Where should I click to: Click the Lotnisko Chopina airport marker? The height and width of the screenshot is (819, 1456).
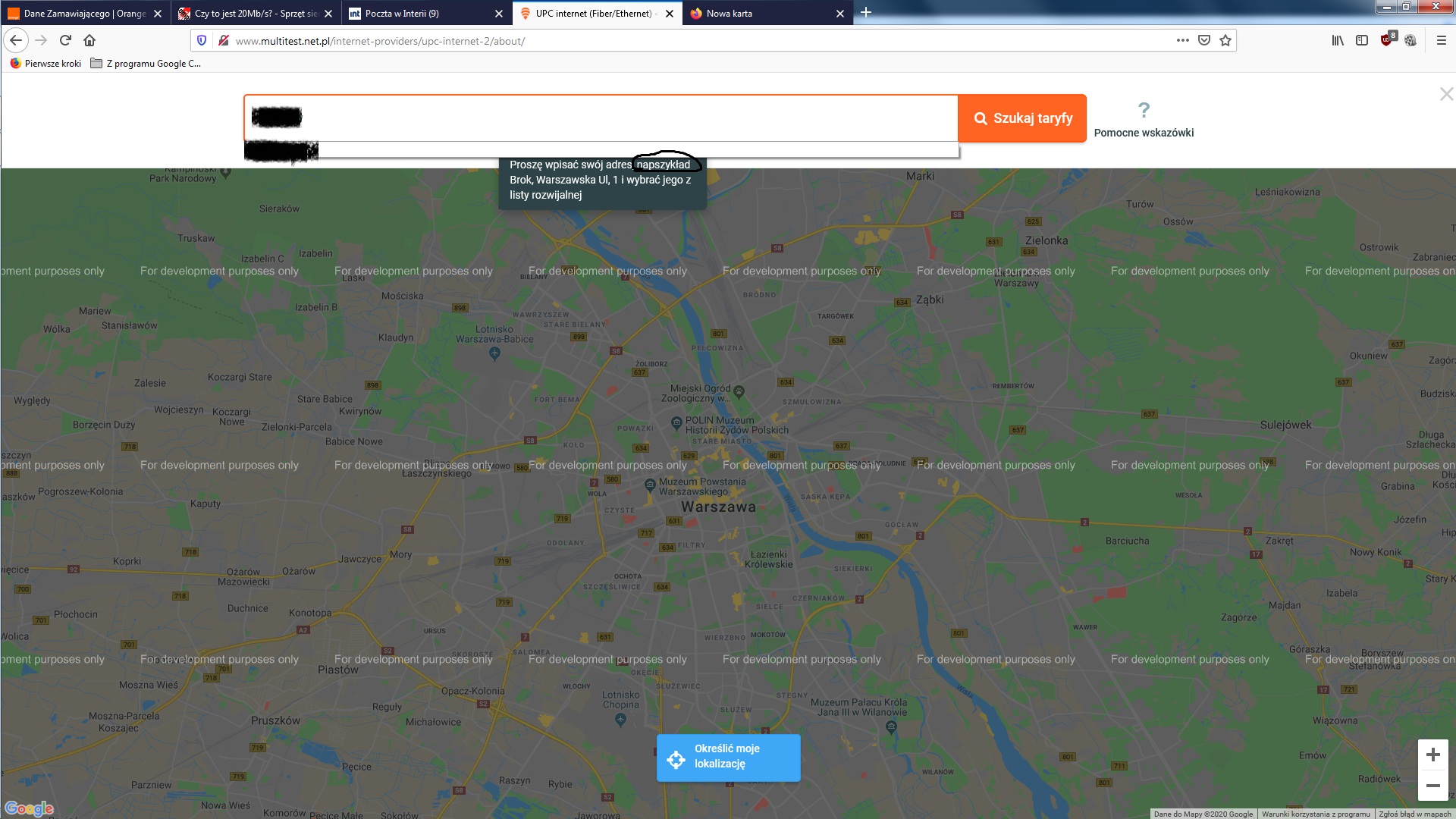point(621,719)
